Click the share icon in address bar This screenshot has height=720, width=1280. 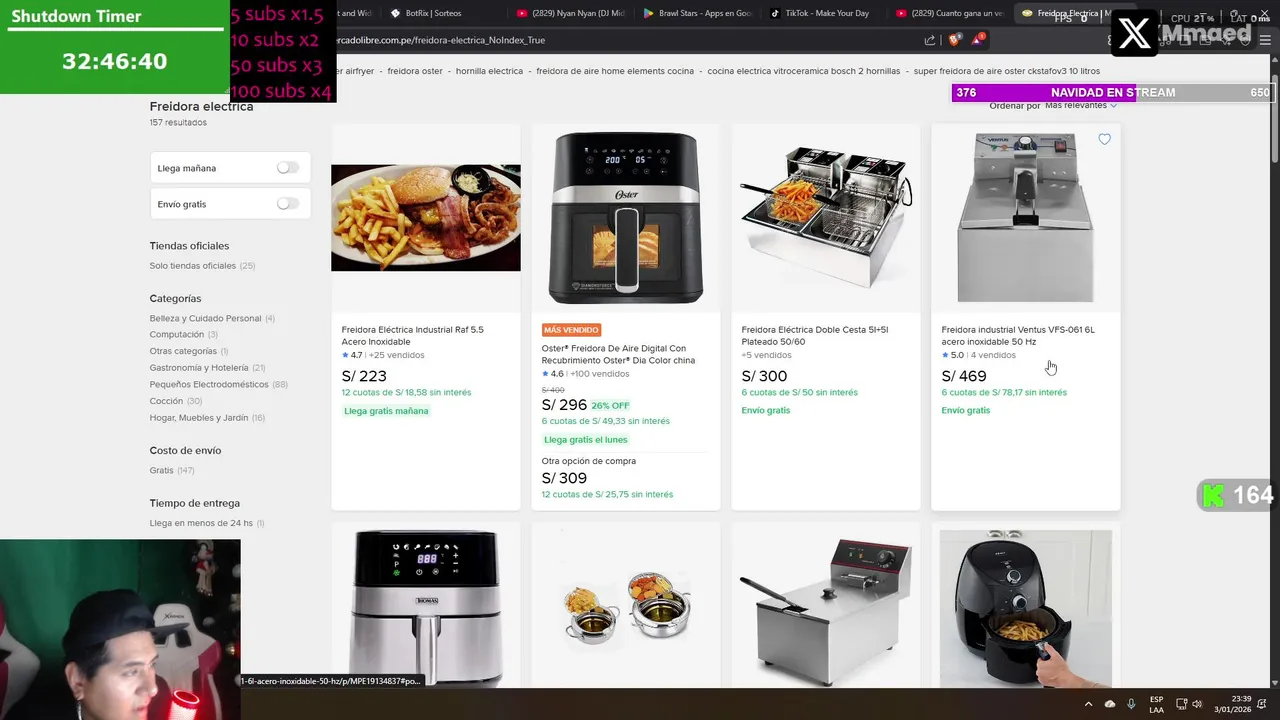click(x=930, y=40)
